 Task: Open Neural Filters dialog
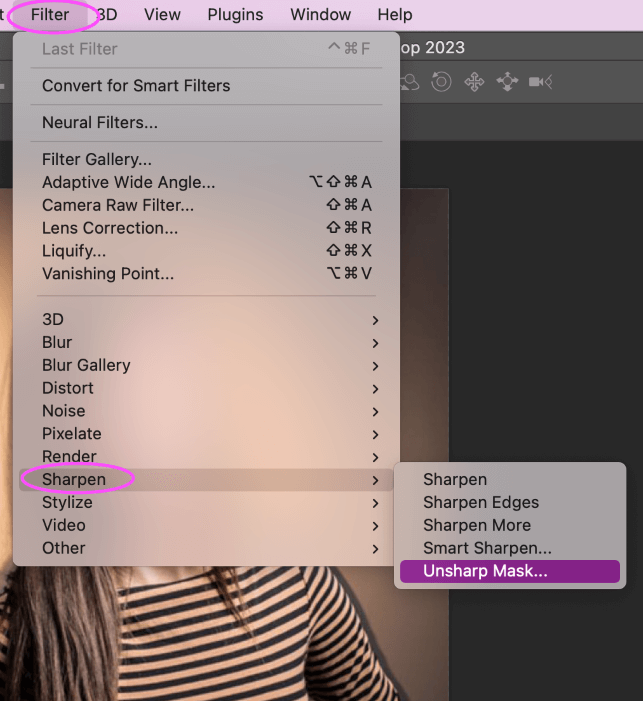[206, 122]
